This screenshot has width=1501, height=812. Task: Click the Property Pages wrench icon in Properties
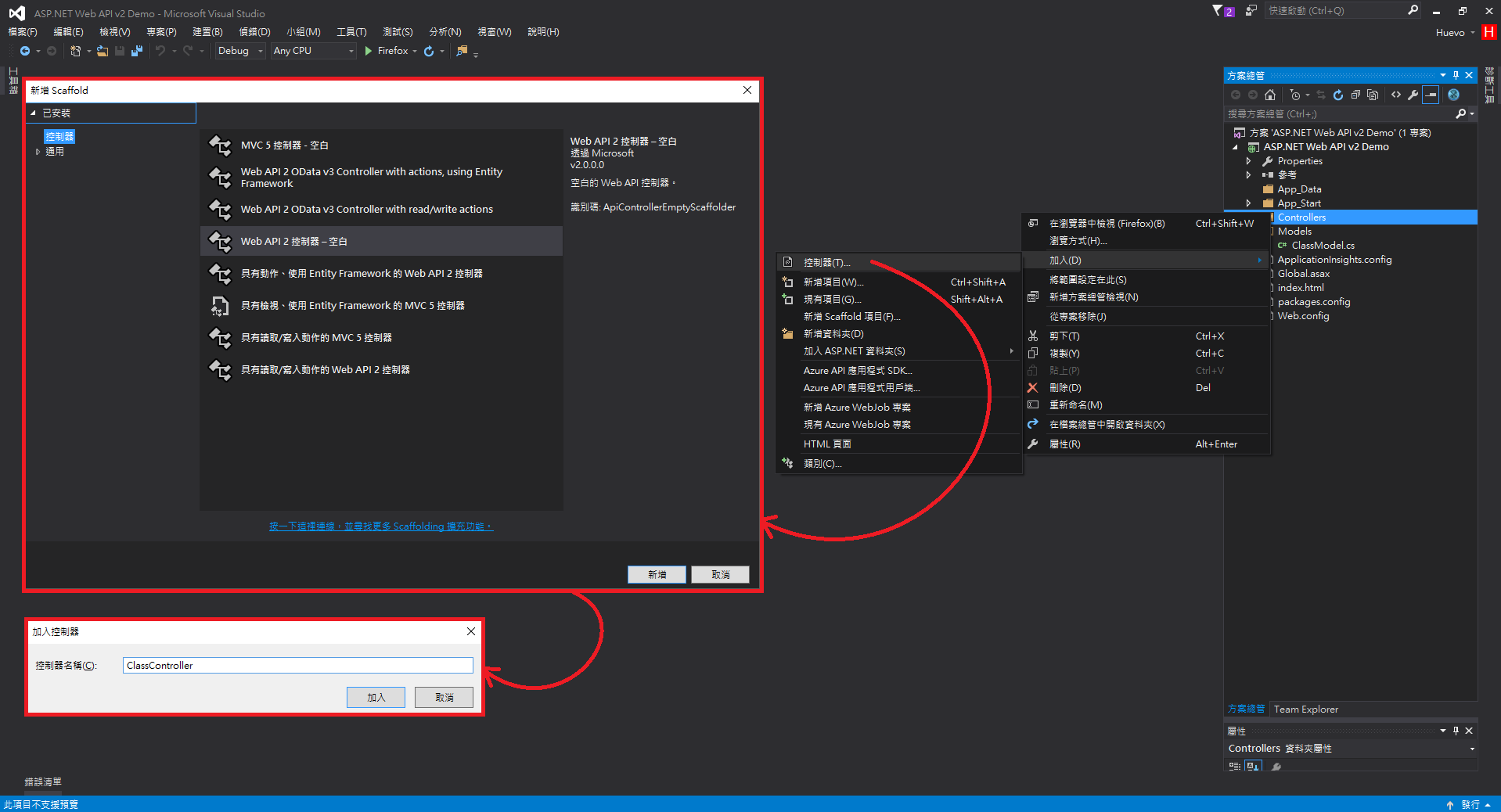click(1276, 767)
